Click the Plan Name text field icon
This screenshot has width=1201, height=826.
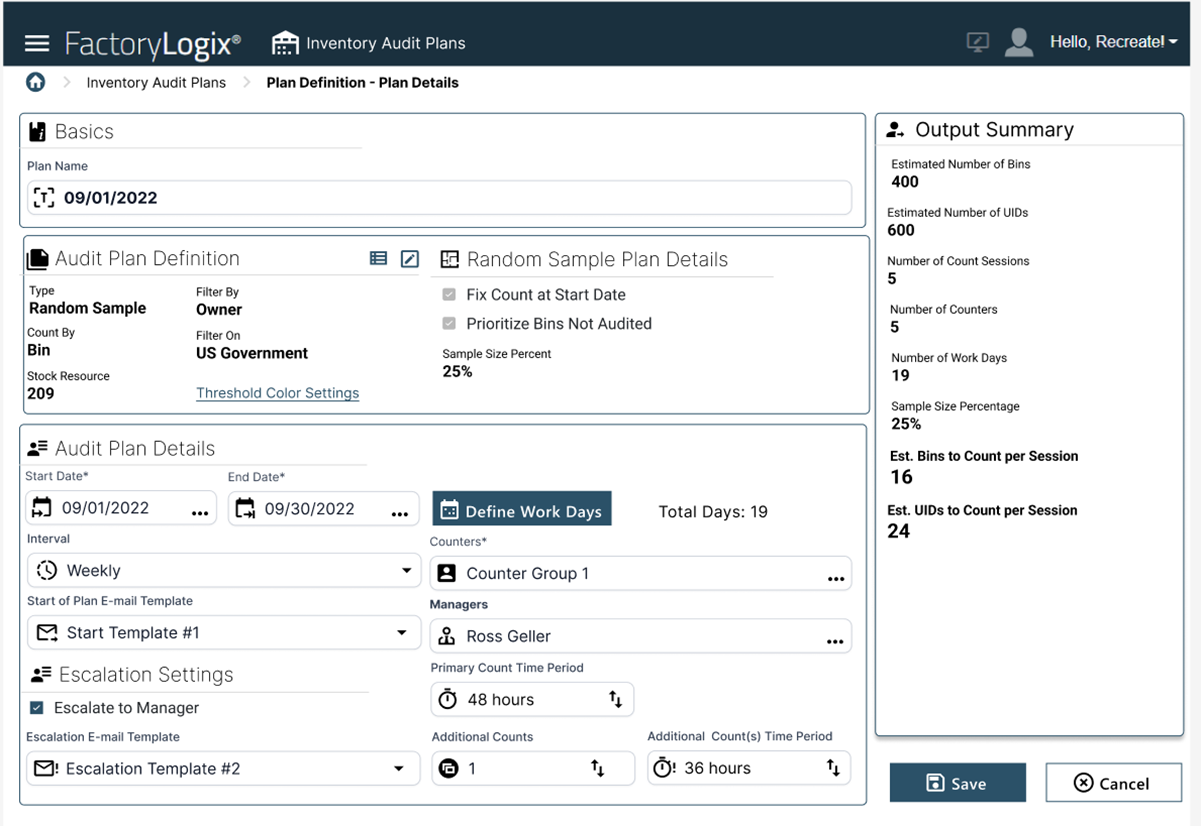point(44,197)
